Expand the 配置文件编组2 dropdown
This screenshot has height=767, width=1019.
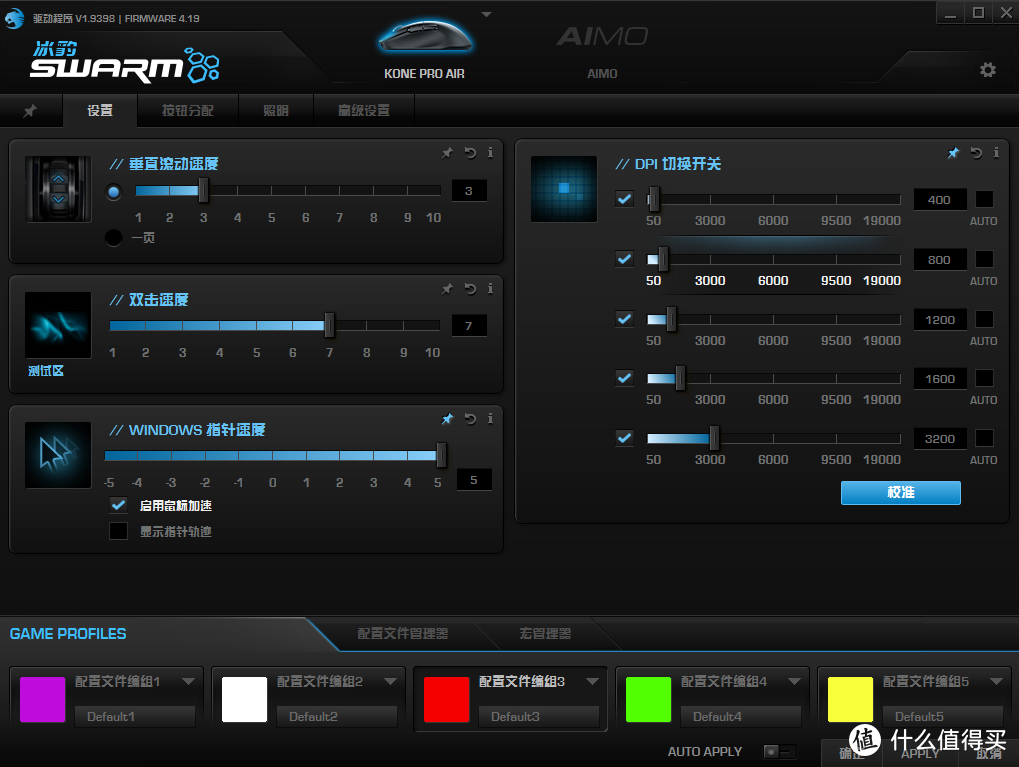(x=391, y=681)
